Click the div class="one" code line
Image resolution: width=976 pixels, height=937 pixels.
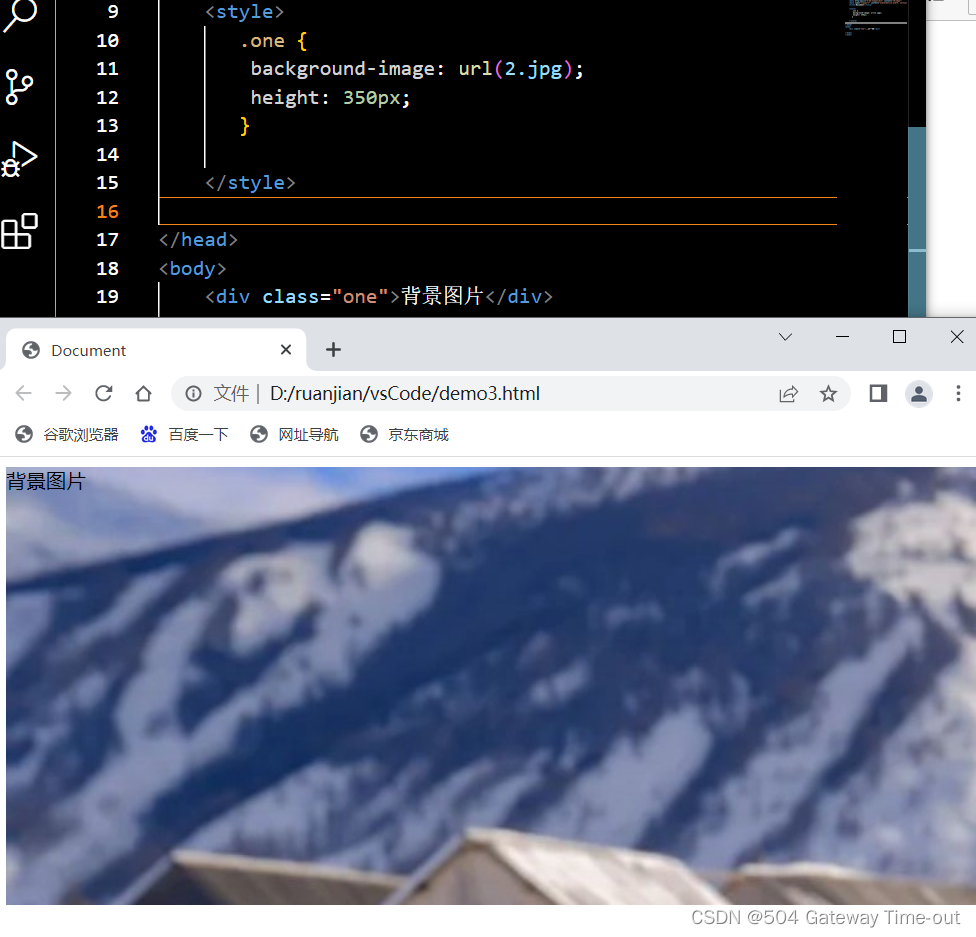(x=379, y=296)
